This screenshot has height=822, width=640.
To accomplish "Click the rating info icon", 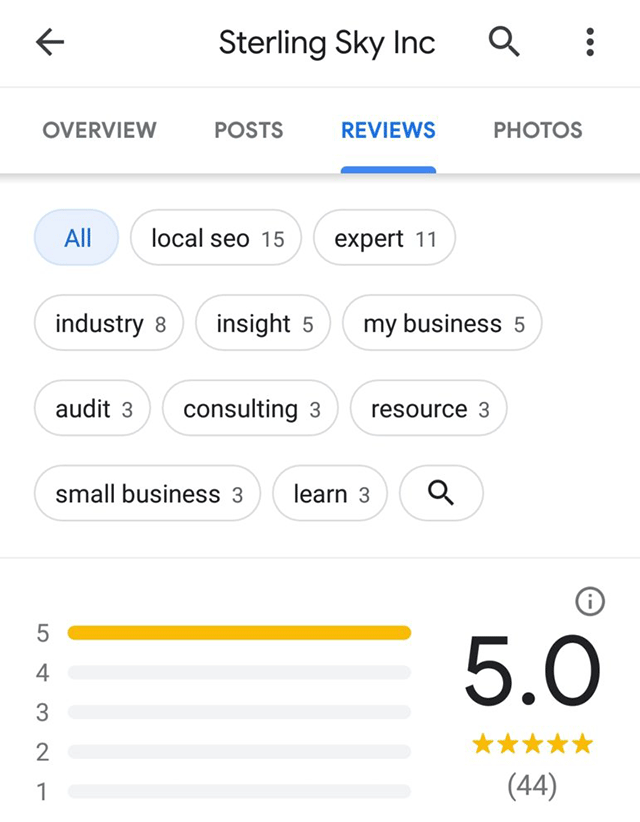I will click(x=590, y=601).
